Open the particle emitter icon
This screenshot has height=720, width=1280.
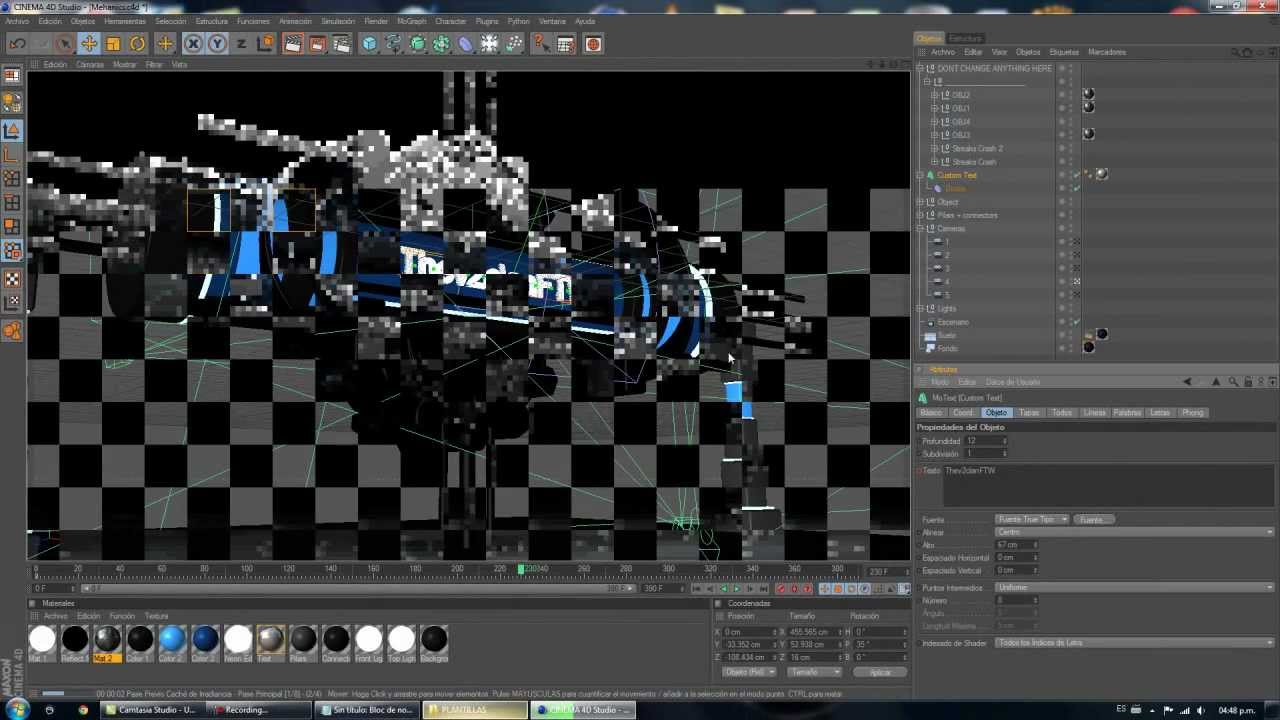[x=514, y=44]
